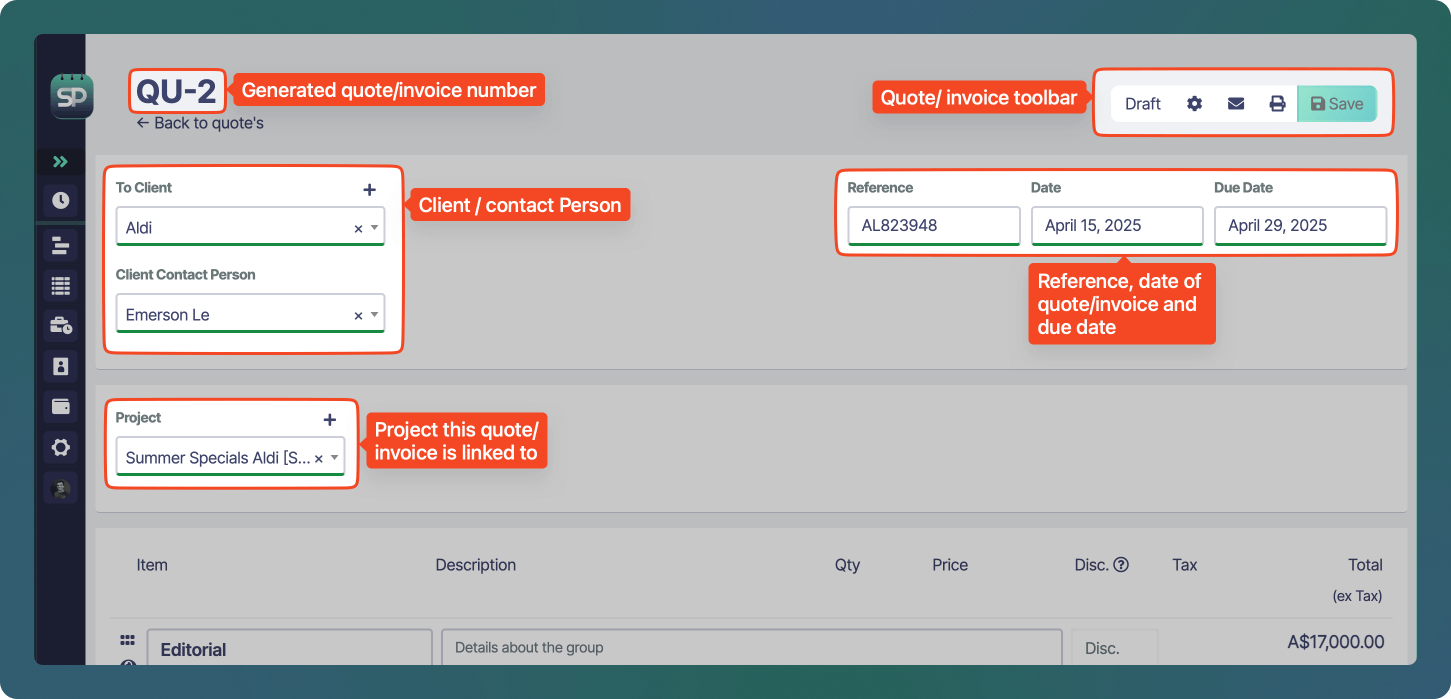Click the Reference field AL823948
The image size is (1451, 699).
coord(934,226)
